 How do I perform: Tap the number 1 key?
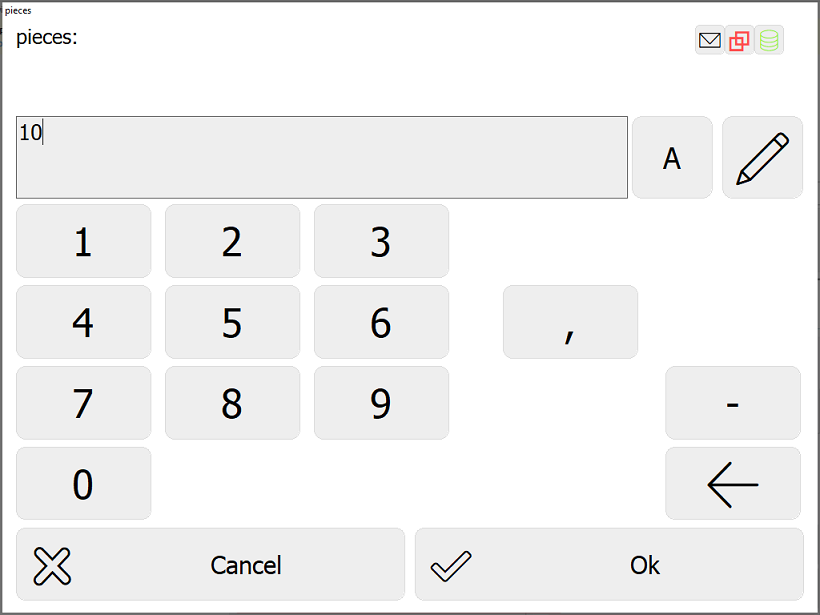click(x=84, y=241)
